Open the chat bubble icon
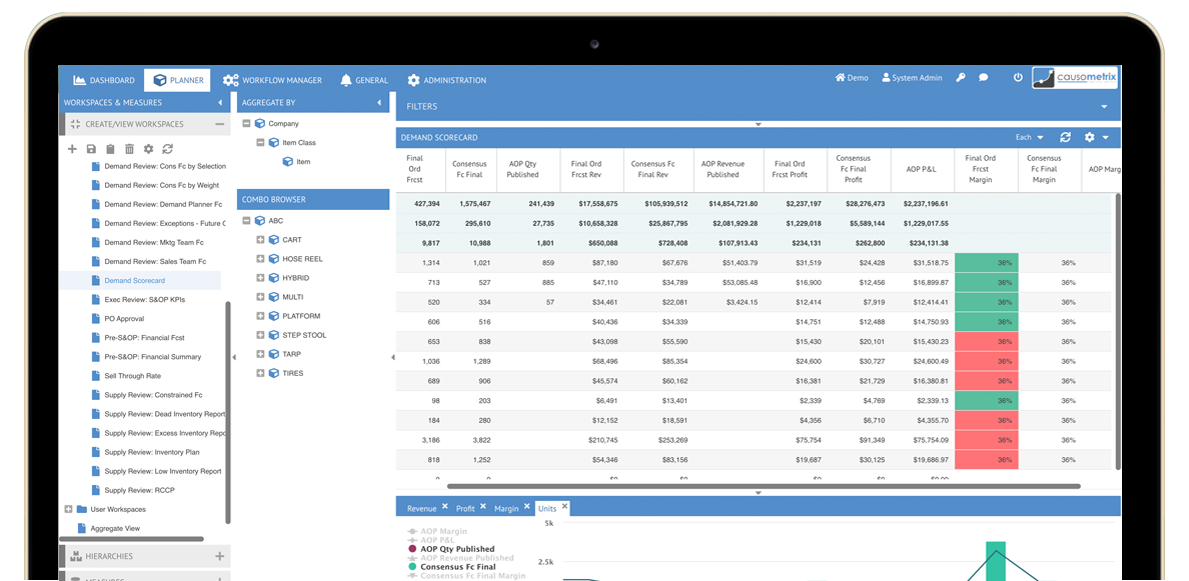 click(982, 77)
